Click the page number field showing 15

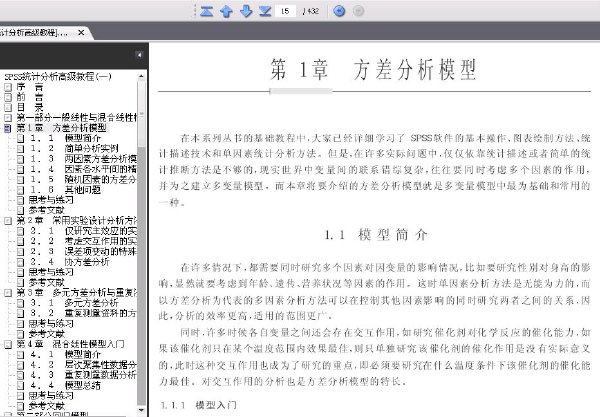(x=285, y=11)
